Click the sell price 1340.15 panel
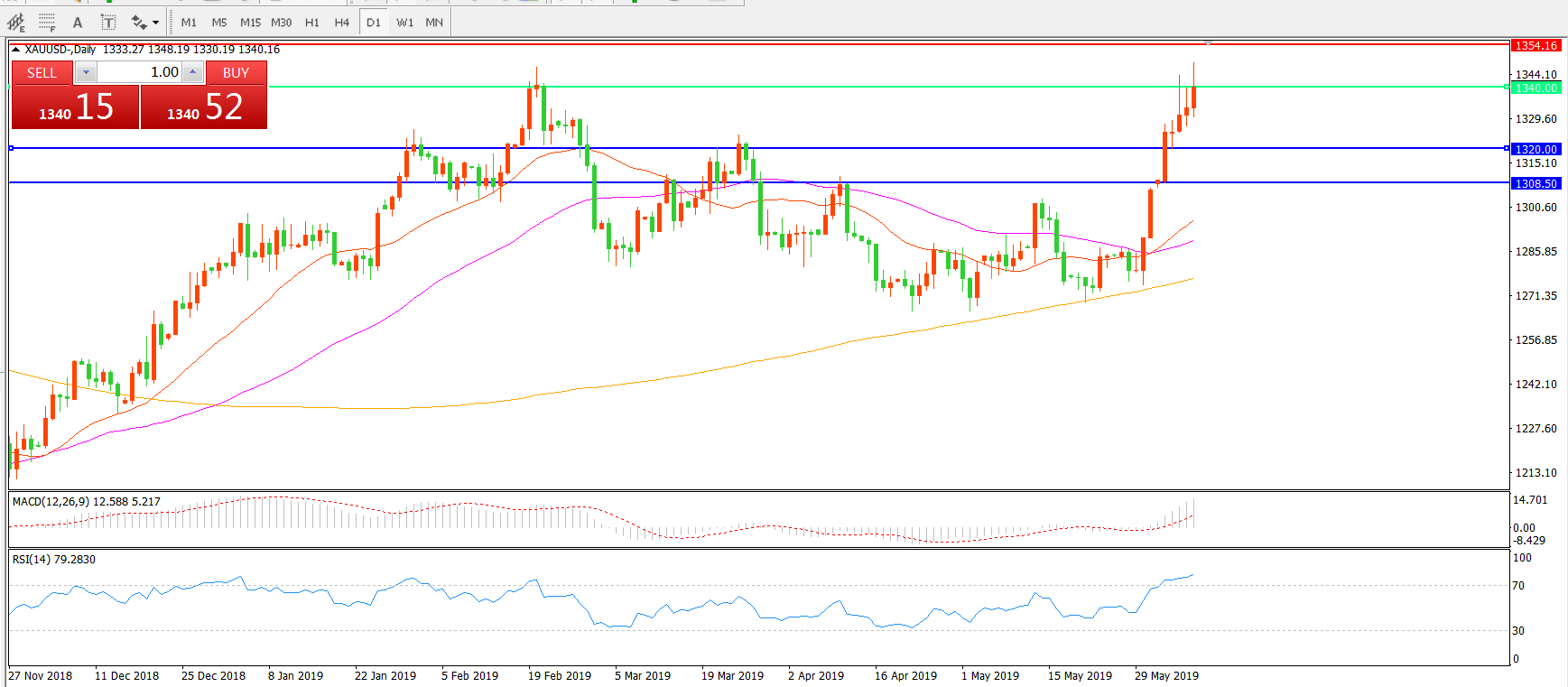The width and height of the screenshot is (1568, 687). tap(75, 107)
